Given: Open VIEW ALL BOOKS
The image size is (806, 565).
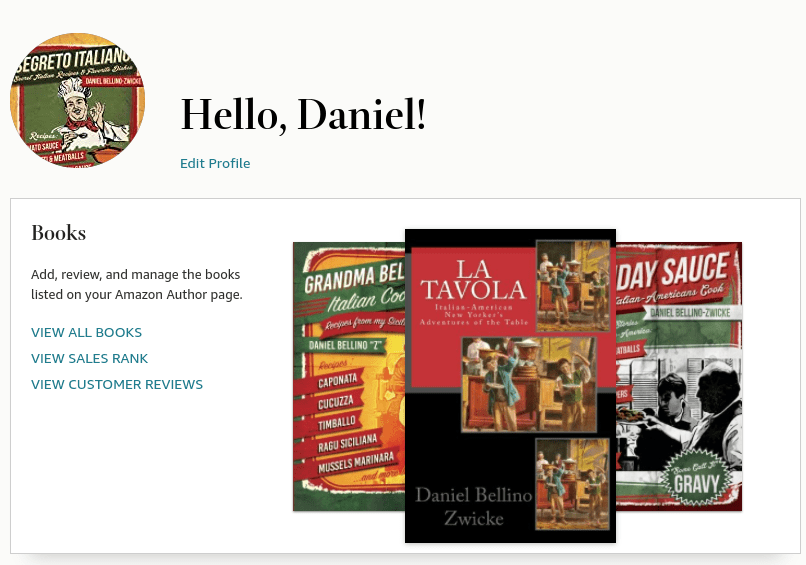Looking at the screenshot, I should pos(86,333).
